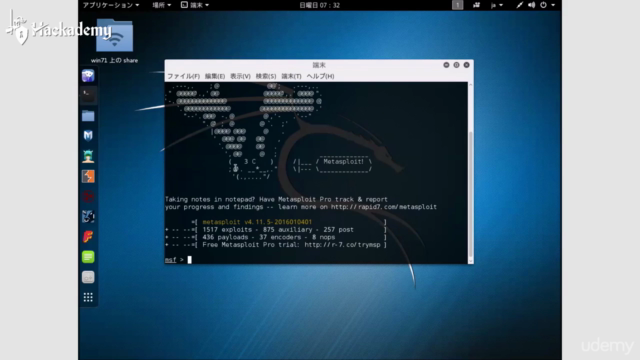The image size is (640, 360).
Task: Open the 表示(V) menu in terminal
Action: click(x=240, y=76)
